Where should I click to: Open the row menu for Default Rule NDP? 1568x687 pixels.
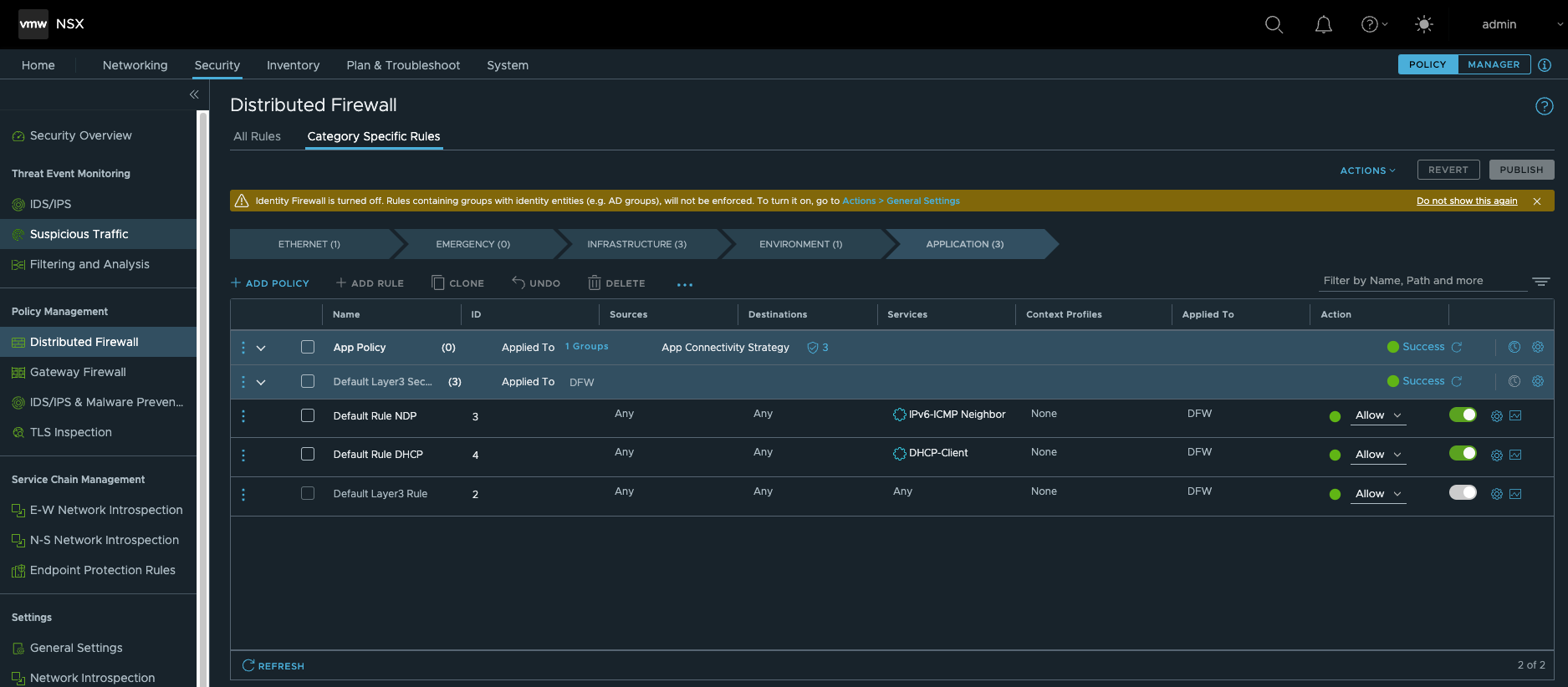(243, 416)
